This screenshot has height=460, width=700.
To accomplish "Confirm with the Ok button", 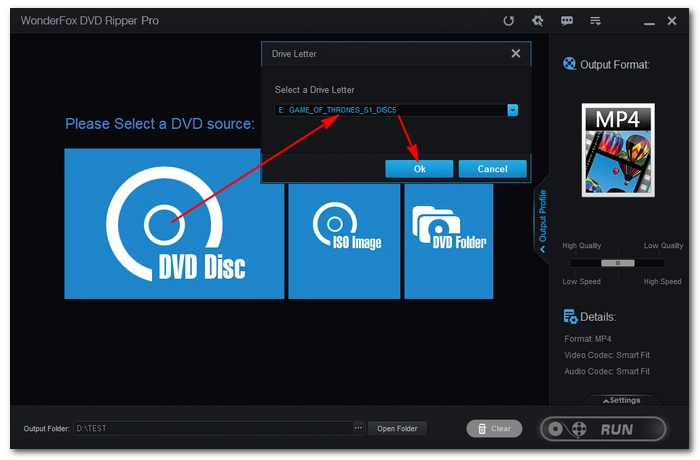I will (x=419, y=169).
